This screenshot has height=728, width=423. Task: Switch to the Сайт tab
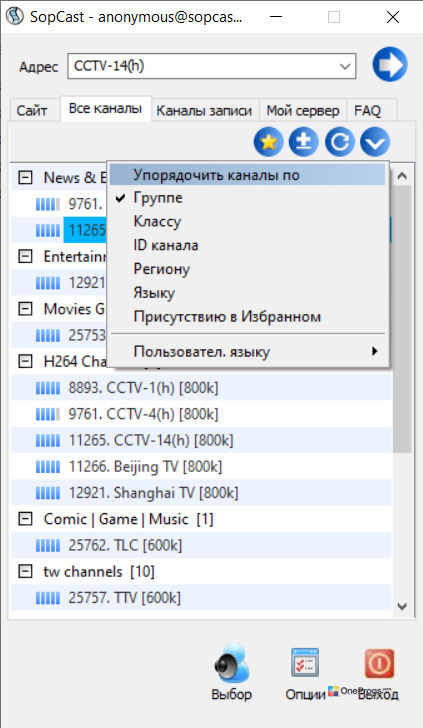(32, 111)
